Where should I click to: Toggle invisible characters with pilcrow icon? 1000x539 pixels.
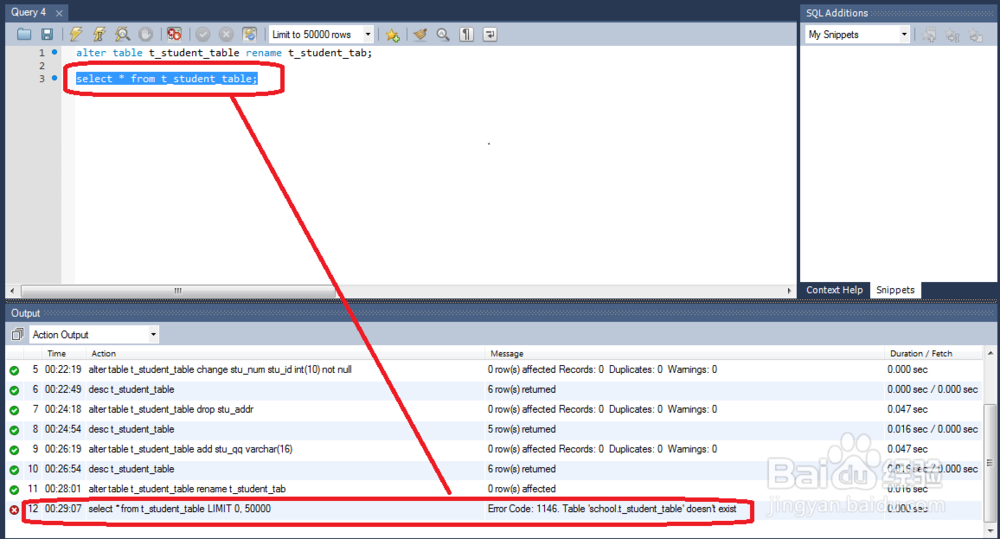pyautogui.click(x=466, y=34)
